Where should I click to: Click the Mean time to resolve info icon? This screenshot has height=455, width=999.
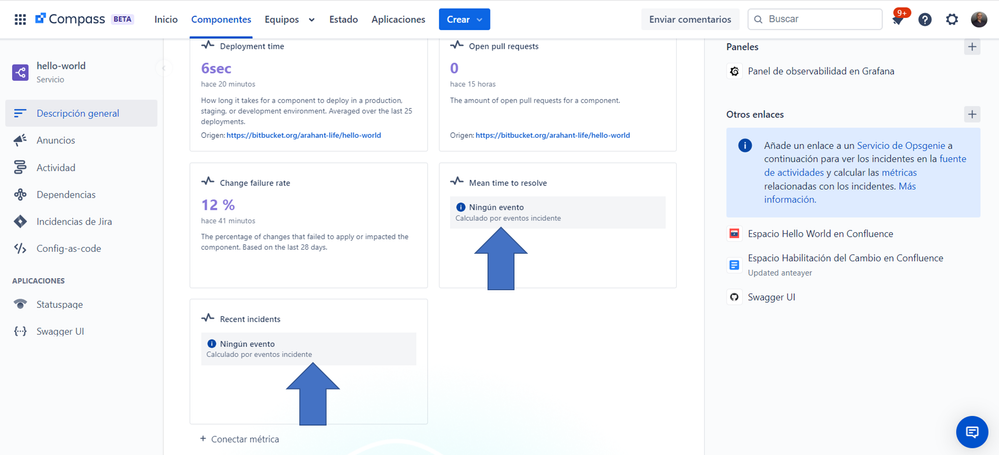click(x=461, y=207)
